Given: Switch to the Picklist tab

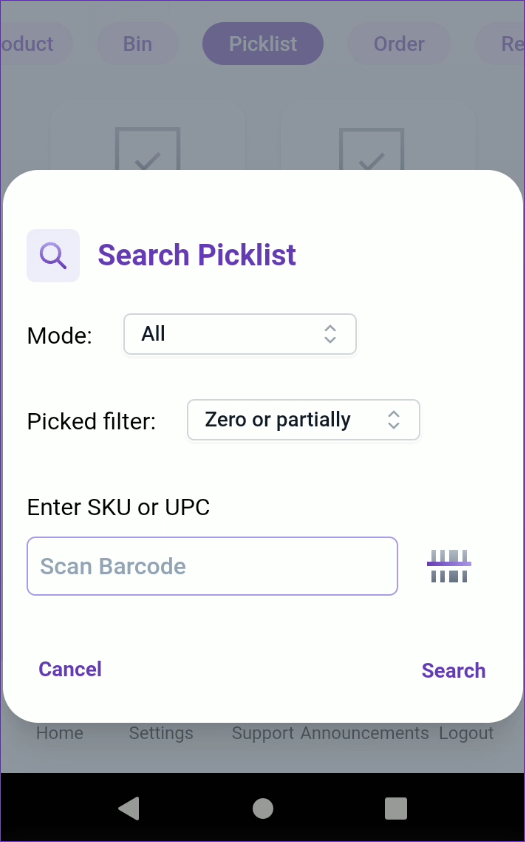Looking at the screenshot, I should [x=263, y=43].
